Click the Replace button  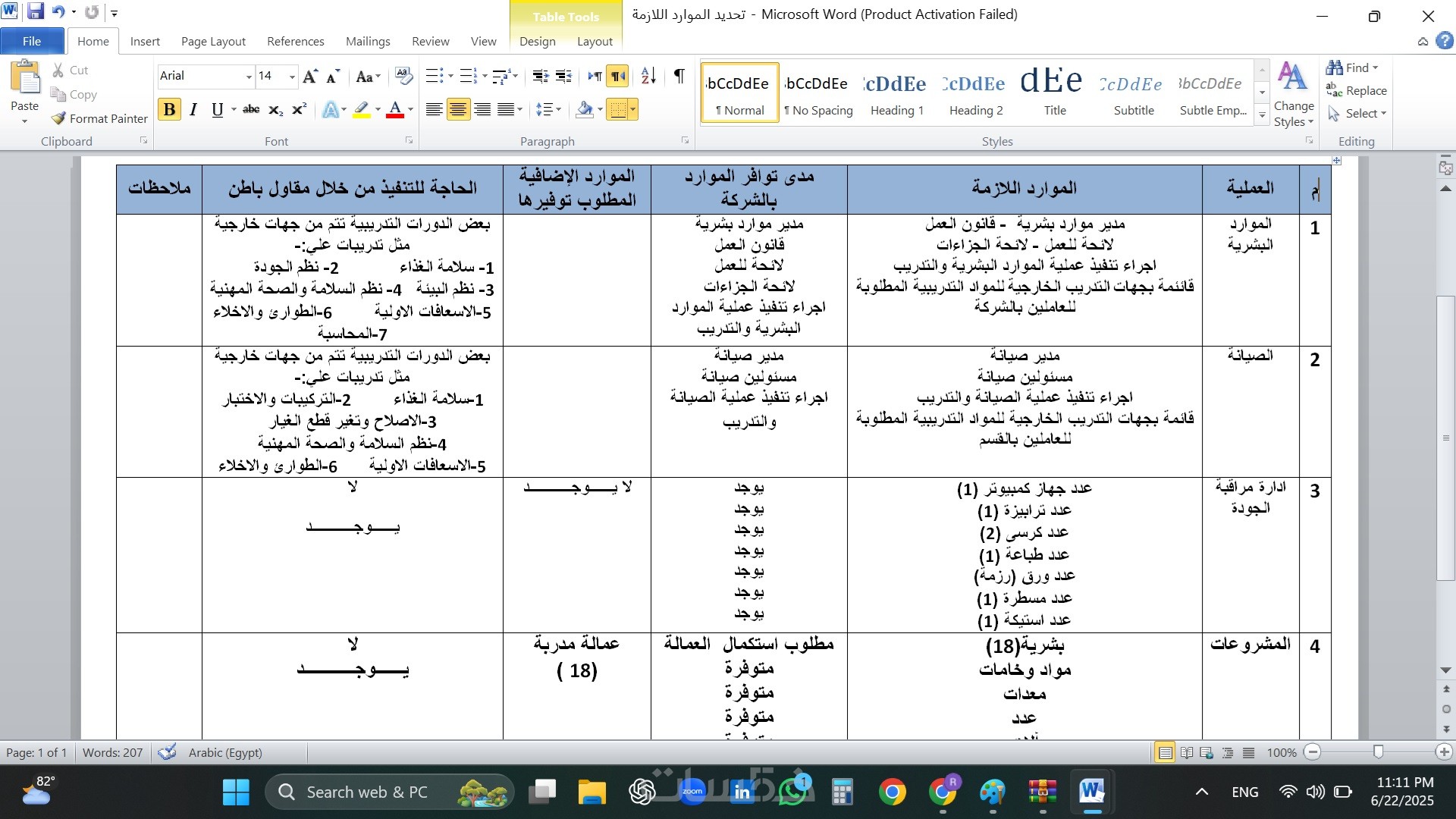tap(1357, 90)
